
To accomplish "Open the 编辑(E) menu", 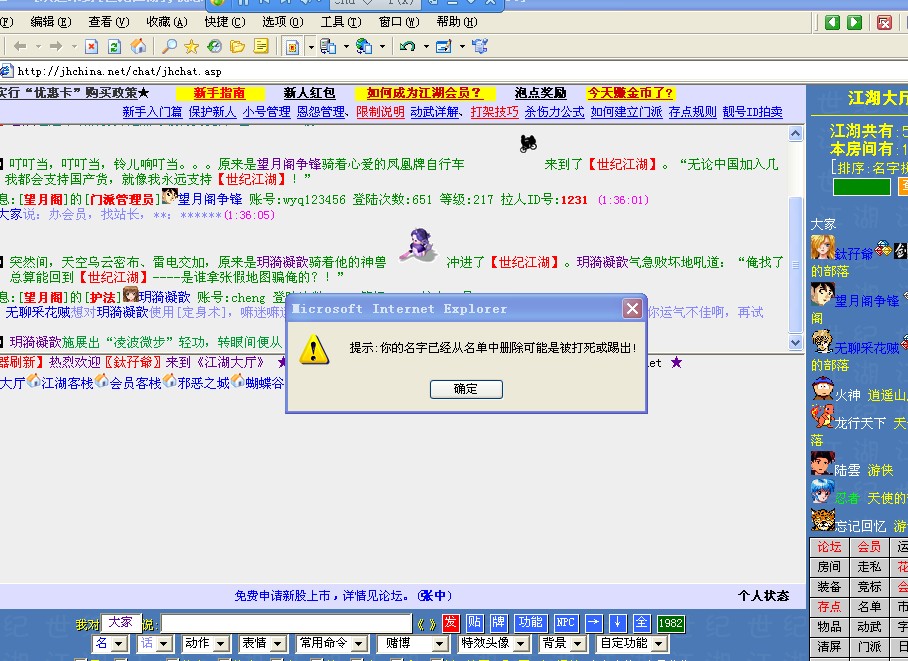I will (51, 22).
